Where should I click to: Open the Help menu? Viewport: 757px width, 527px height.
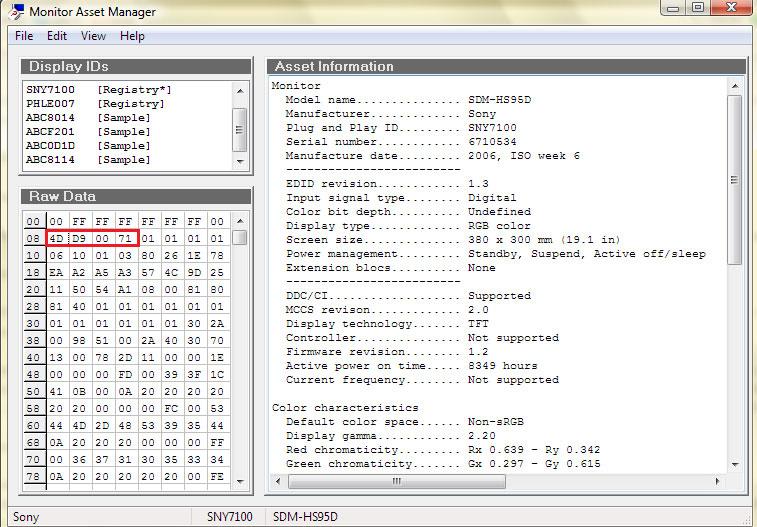(132, 36)
